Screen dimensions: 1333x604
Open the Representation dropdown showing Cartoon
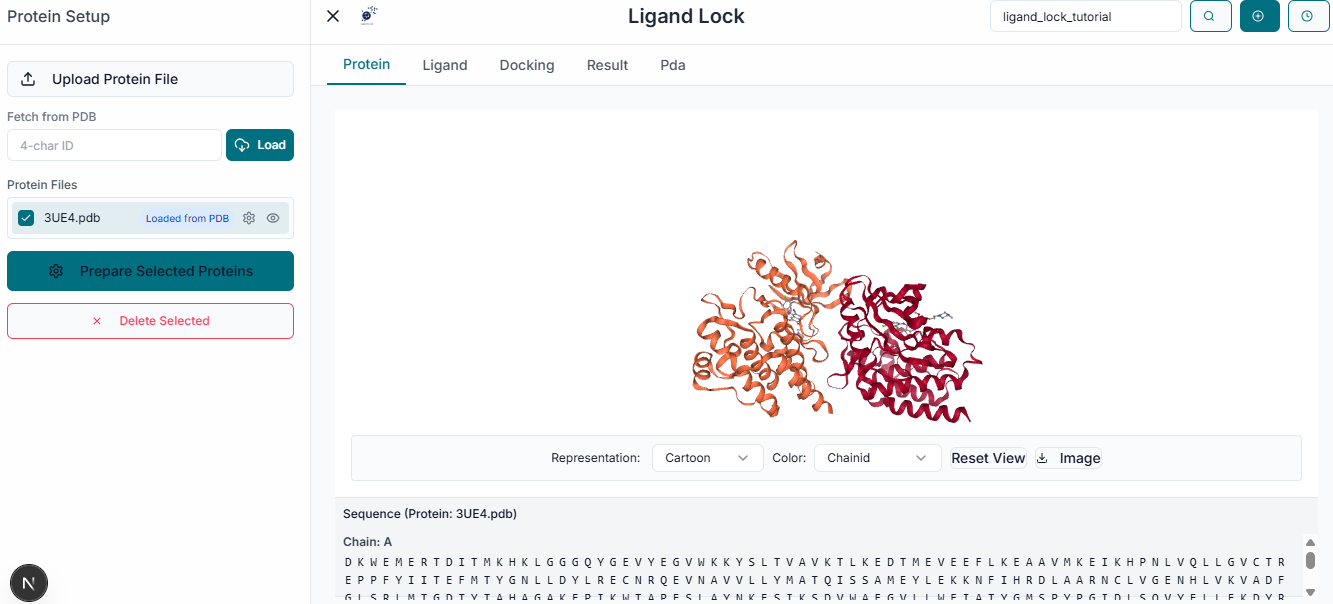coord(707,458)
